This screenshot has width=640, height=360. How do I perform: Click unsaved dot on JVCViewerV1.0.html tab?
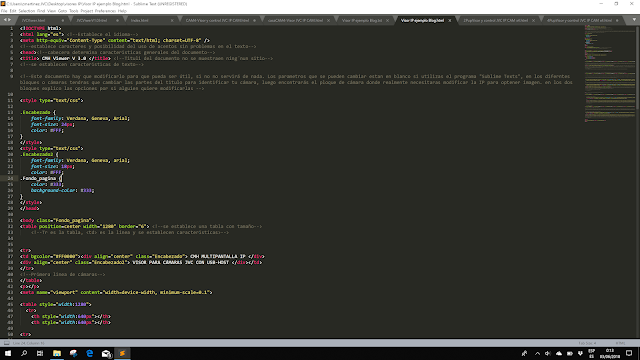coord(117,20)
